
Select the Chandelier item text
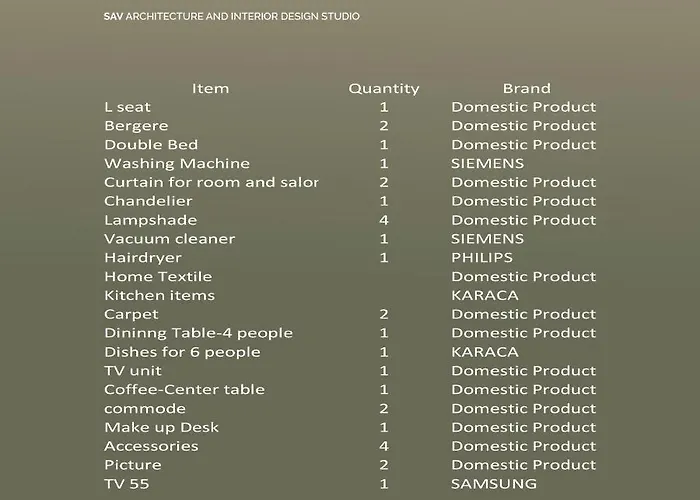[148, 201]
